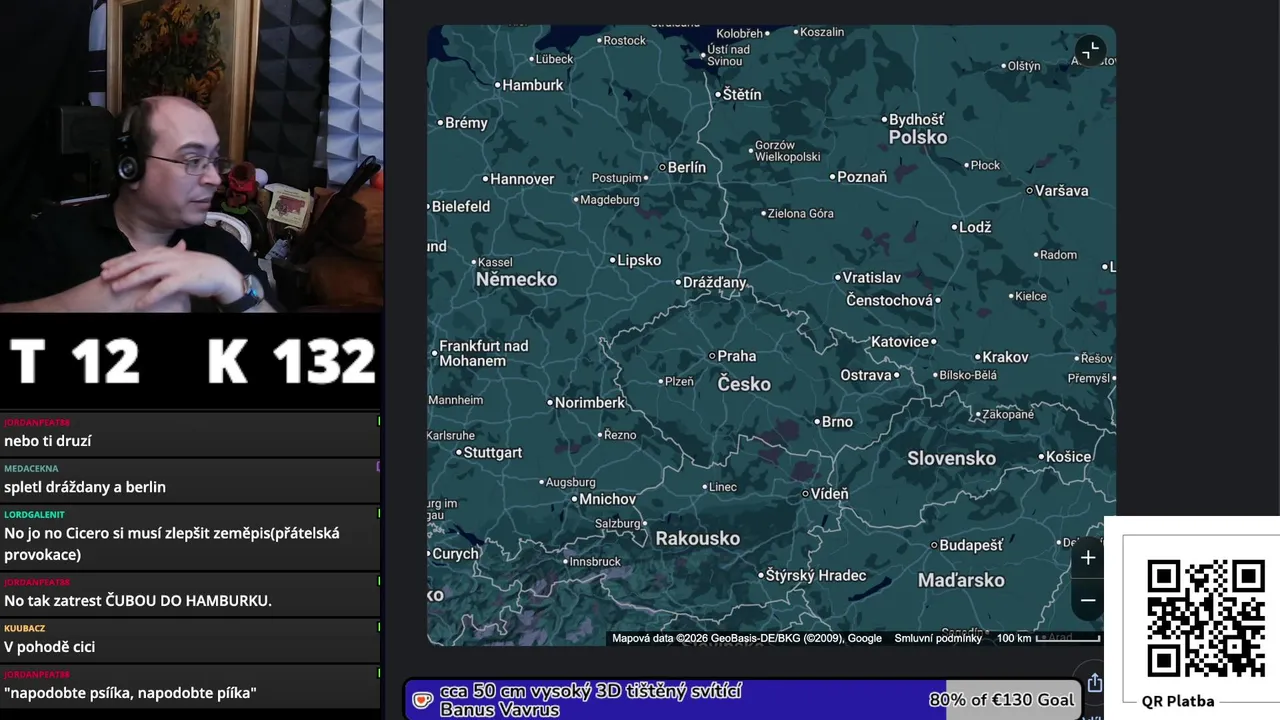Click the heart icon on goal bar

click(423, 700)
